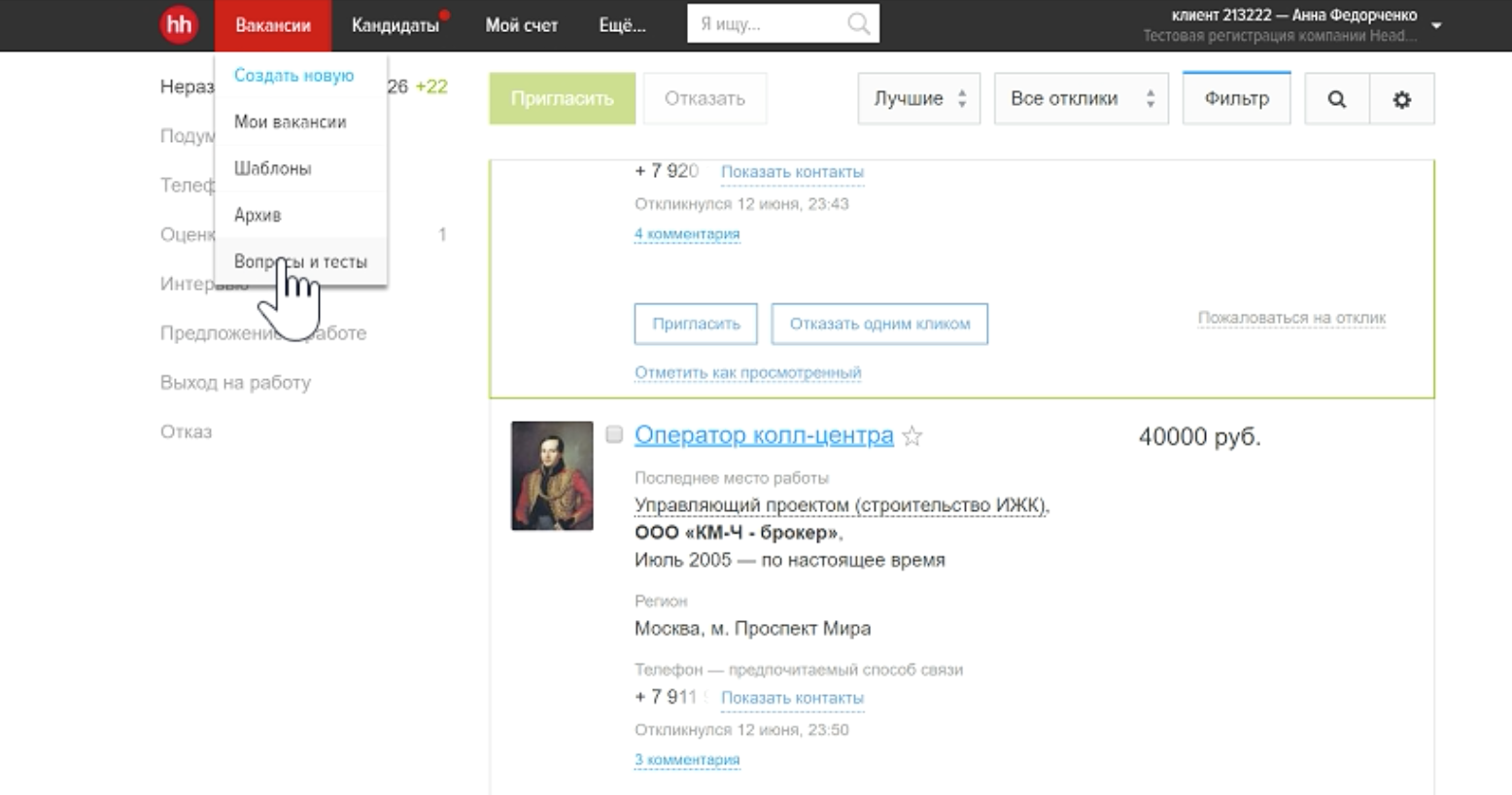Open the candidate portrait photo
The width and height of the screenshot is (1512, 795).
tap(552, 475)
